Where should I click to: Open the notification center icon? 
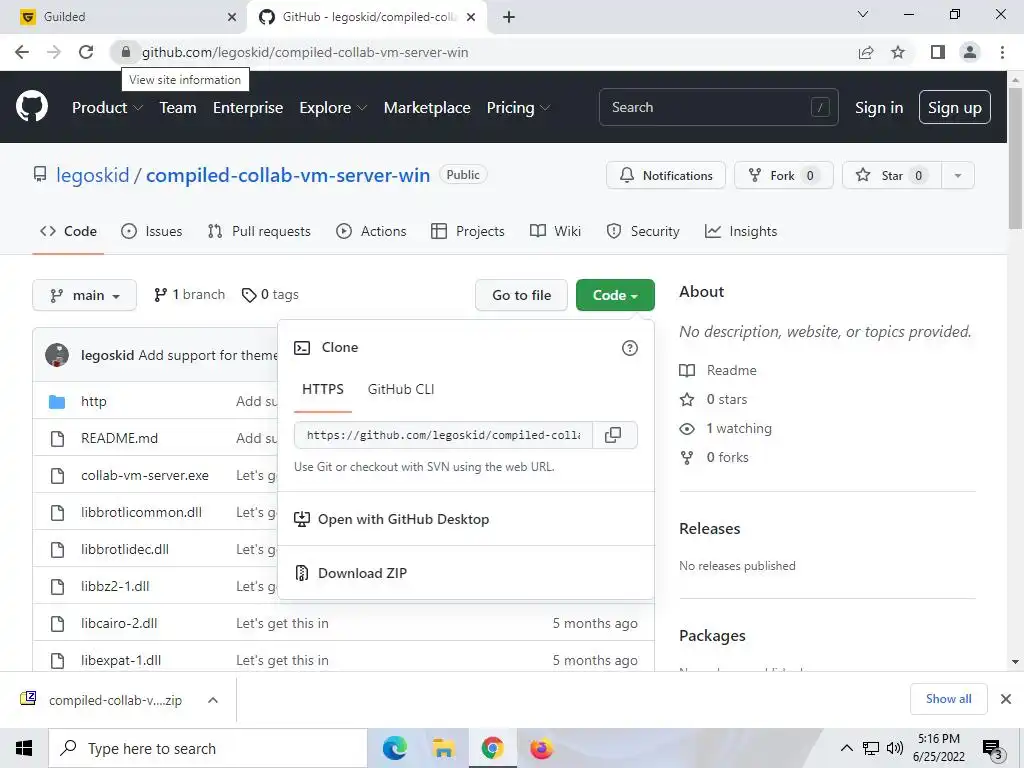point(992,749)
